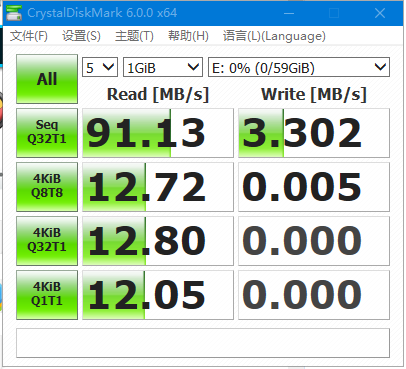The image size is (406, 369).
Task: Run all benchmarks with the All button
Action: pos(47,79)
